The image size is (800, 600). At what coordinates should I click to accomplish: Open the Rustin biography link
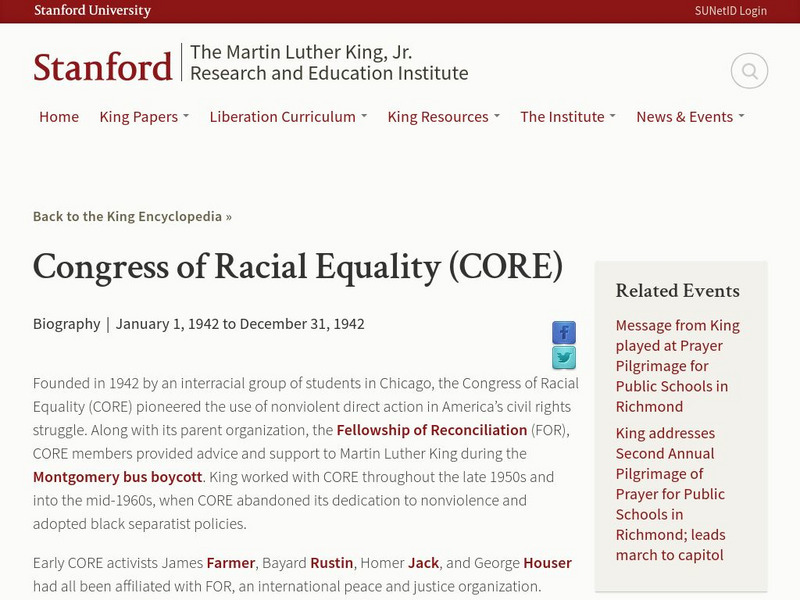point(332,563)
